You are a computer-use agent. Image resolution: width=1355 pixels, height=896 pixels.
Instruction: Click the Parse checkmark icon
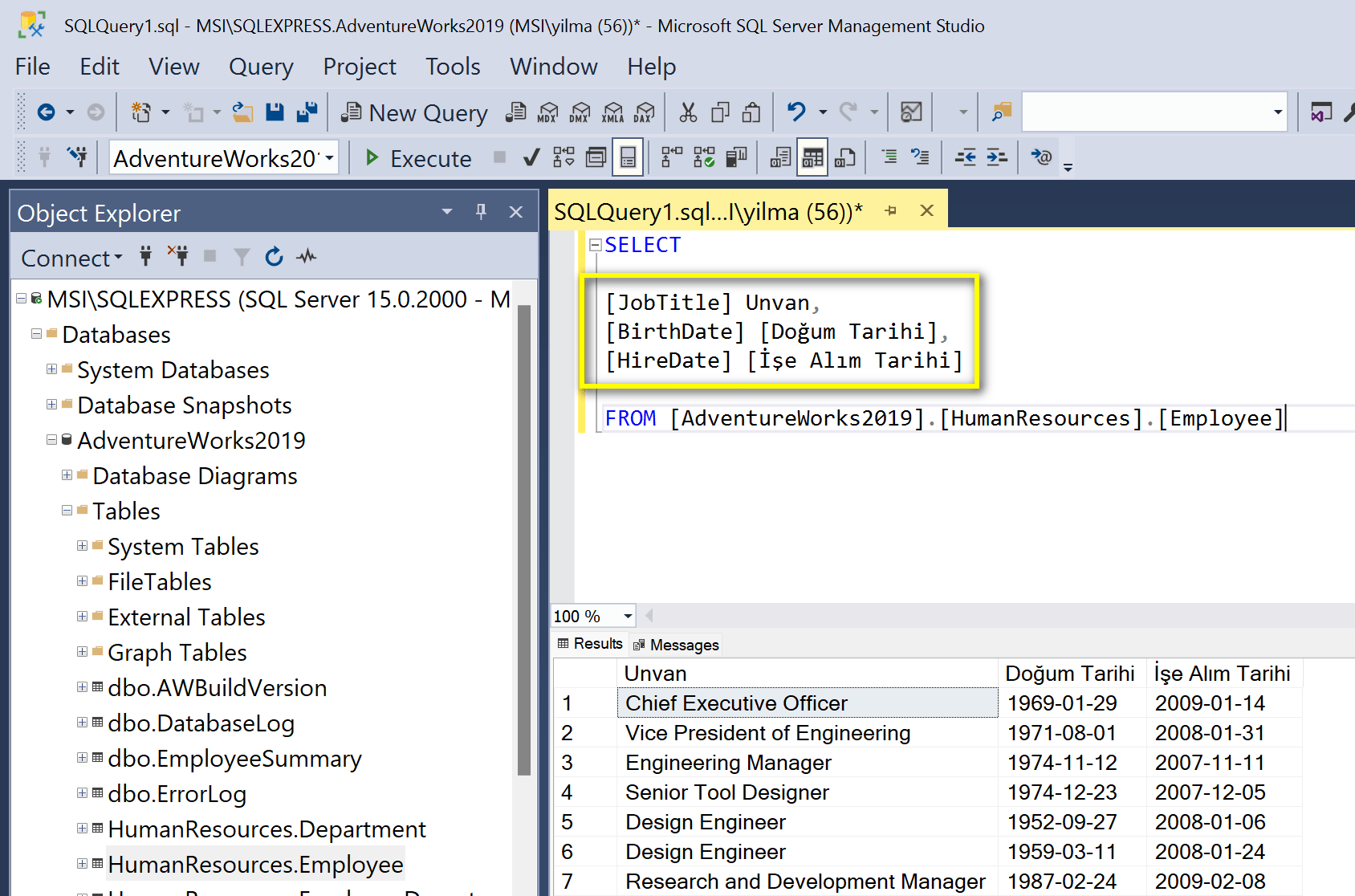pos(531,157)
